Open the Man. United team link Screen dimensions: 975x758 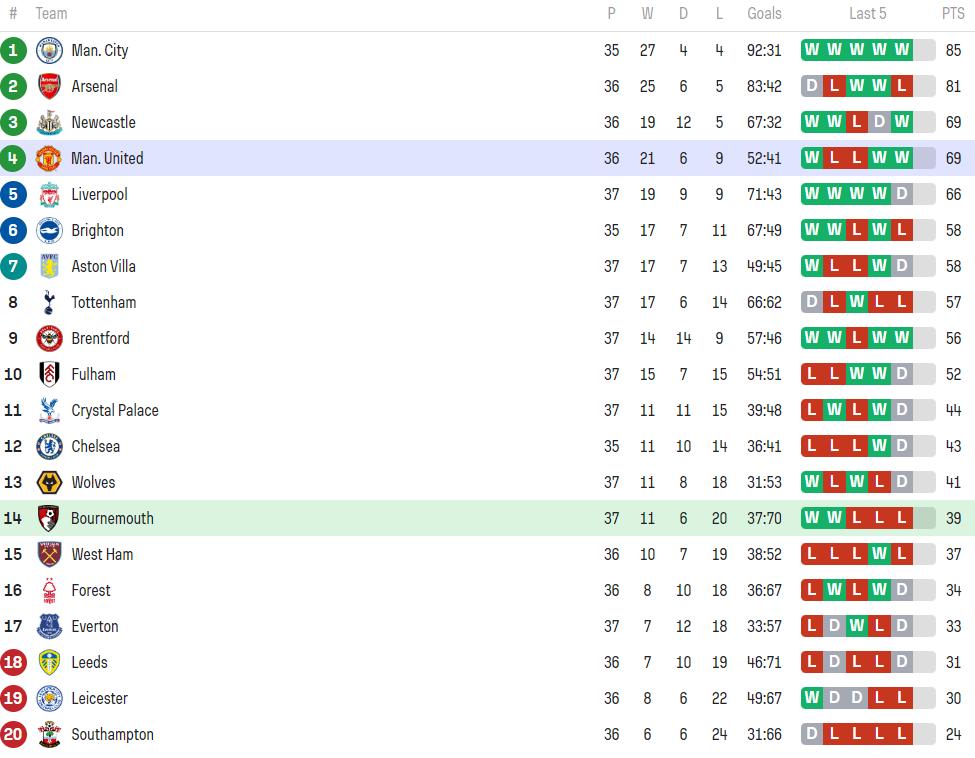[107, 159]
